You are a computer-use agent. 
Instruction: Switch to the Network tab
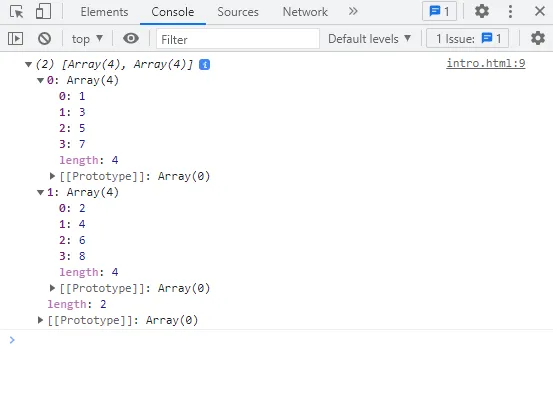pos(305,12)
